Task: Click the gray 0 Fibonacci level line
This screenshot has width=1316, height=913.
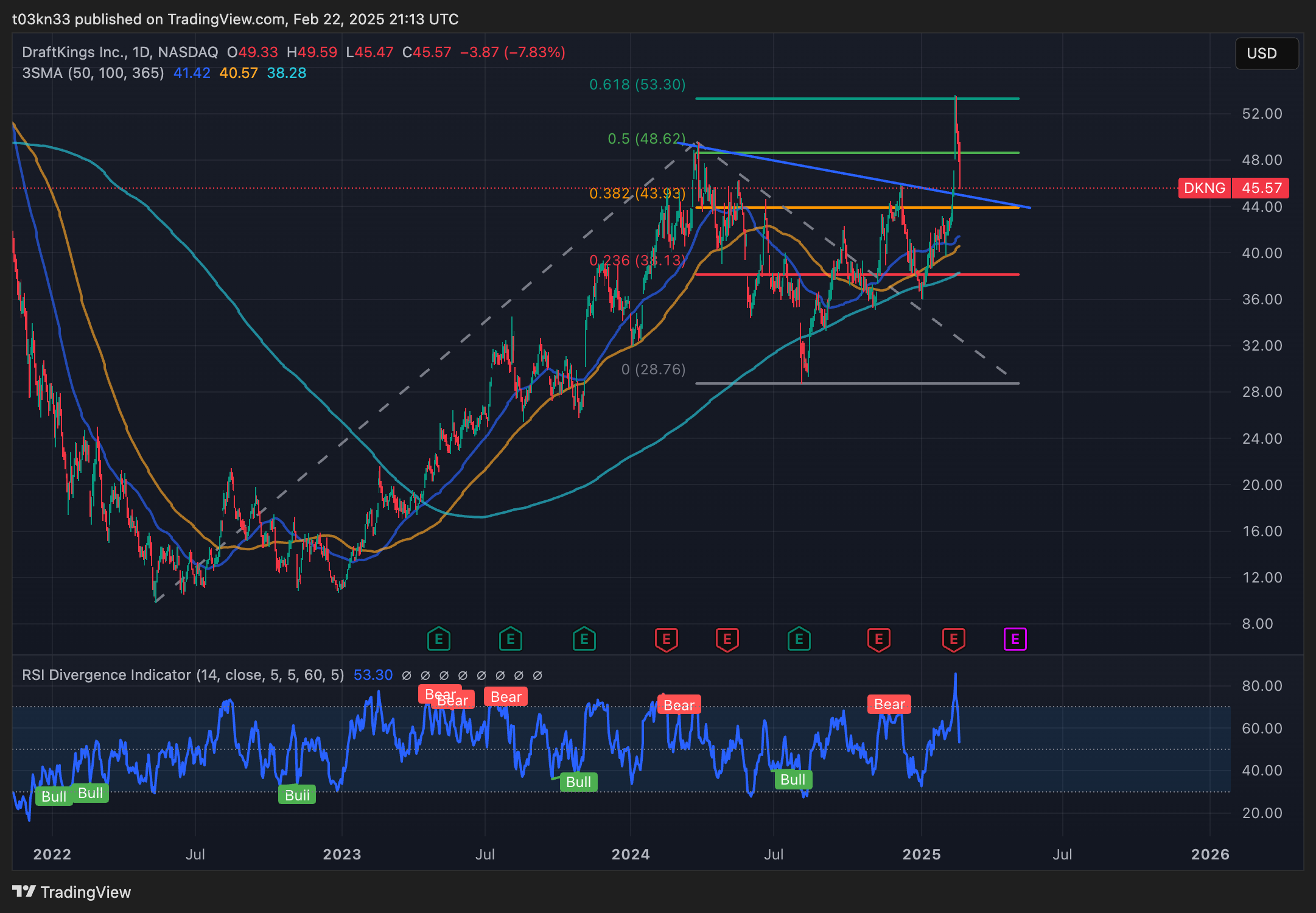Action: 857,383
